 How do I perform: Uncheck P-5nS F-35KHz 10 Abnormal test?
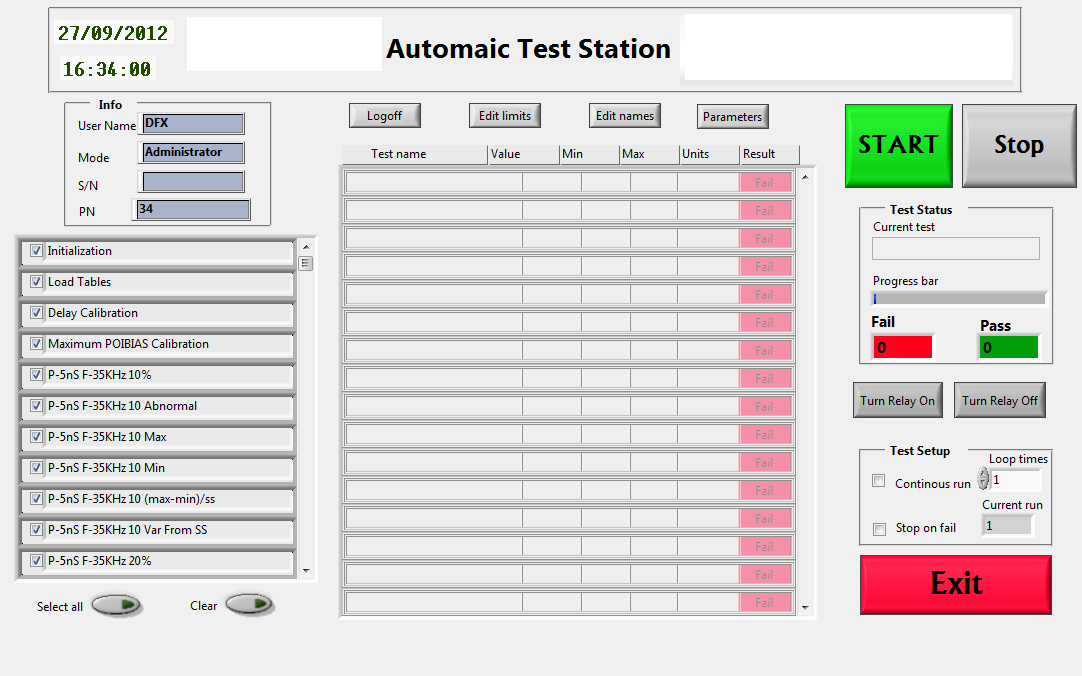[37, 406]
